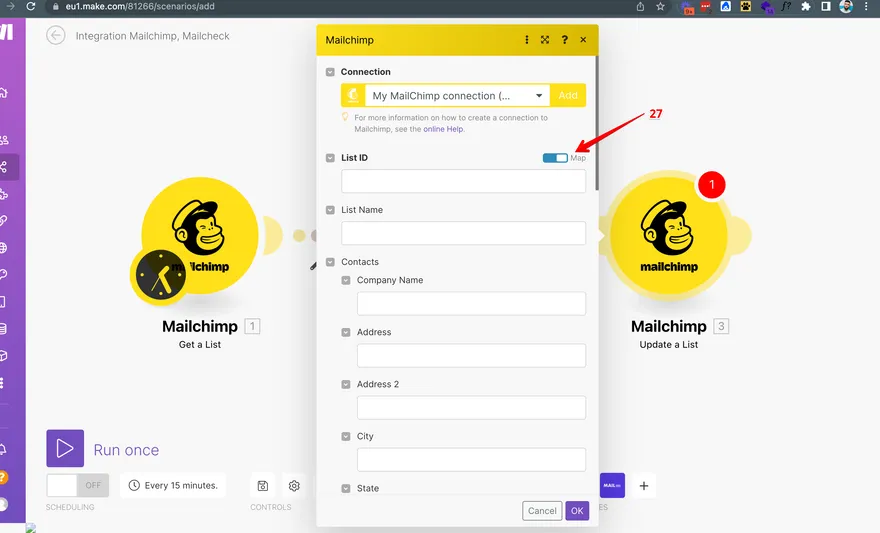Toggle the City checkbox
Image resolution: width=880 pixels, height=533 pixels.
coord(346,436)
